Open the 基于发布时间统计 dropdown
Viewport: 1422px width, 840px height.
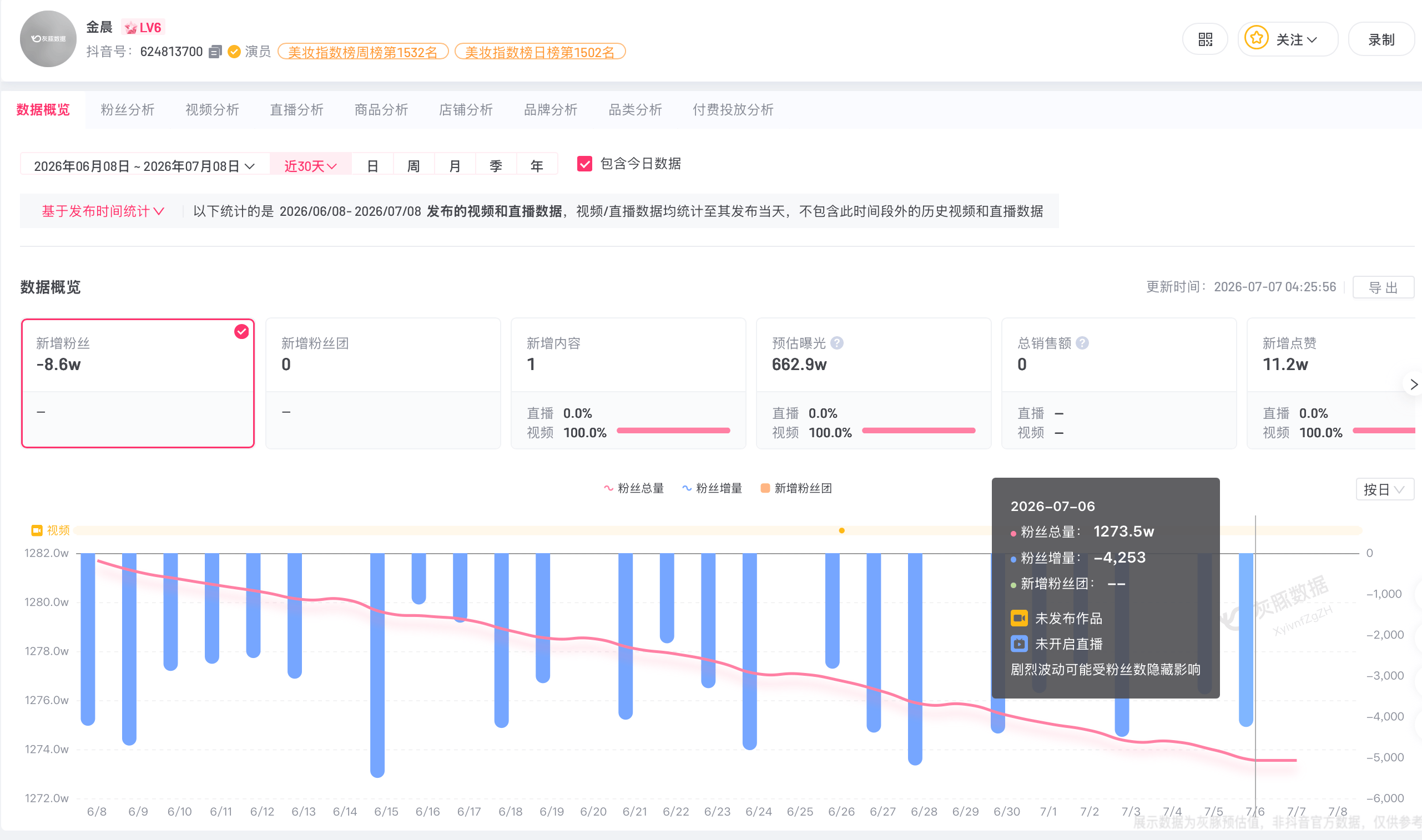click(103, 211)
